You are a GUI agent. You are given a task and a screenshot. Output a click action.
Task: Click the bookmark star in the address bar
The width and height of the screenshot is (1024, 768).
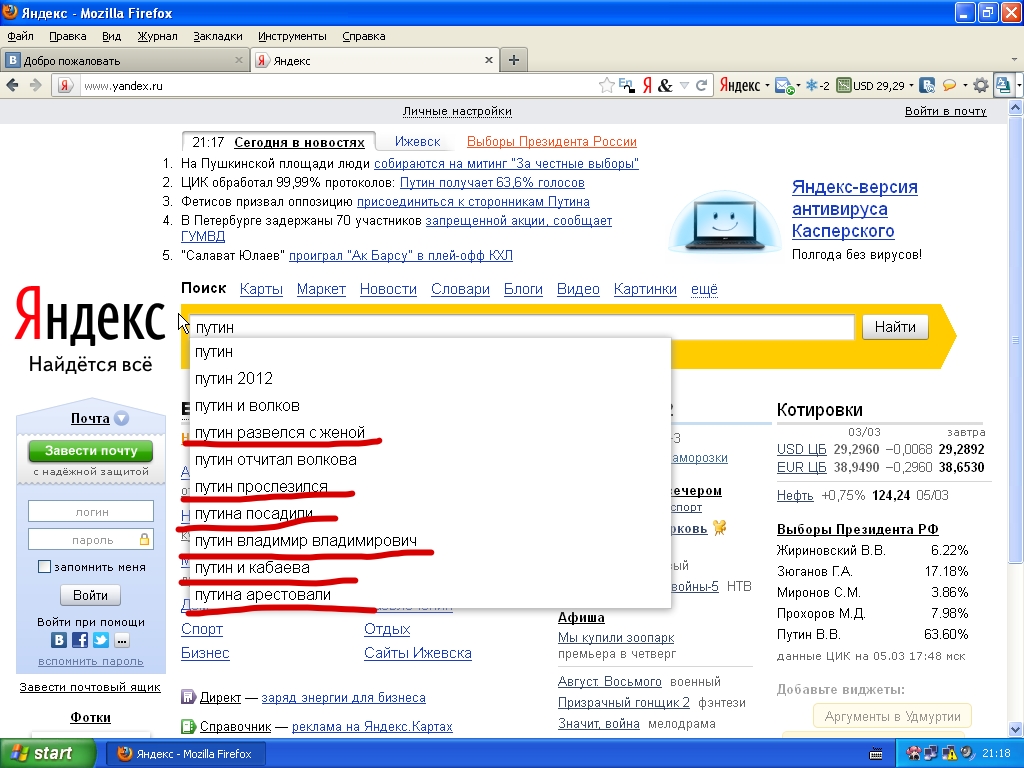(607, 86)
